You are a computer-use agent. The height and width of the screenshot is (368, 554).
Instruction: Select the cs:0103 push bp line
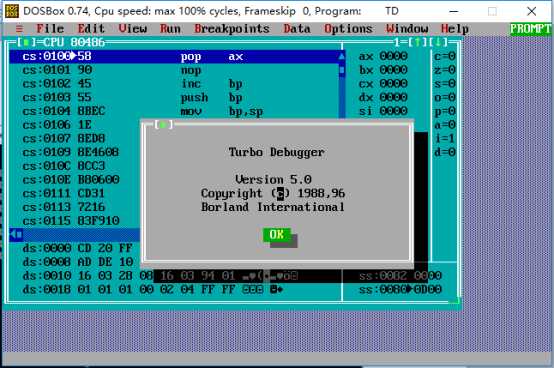173,97
